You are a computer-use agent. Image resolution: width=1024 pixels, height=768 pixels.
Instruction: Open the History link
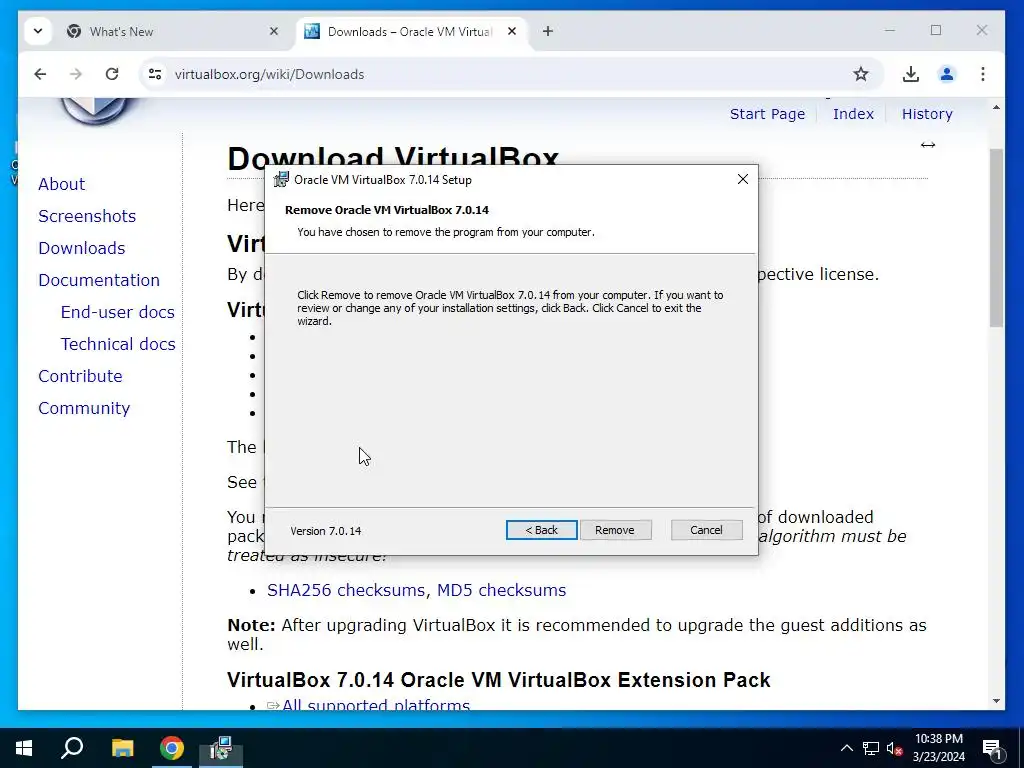(927, 114)
